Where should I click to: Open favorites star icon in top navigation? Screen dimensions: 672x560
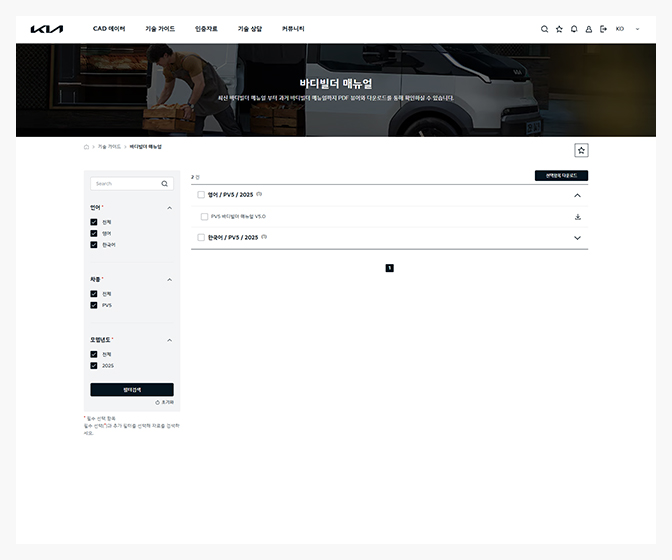click(559, 29)
